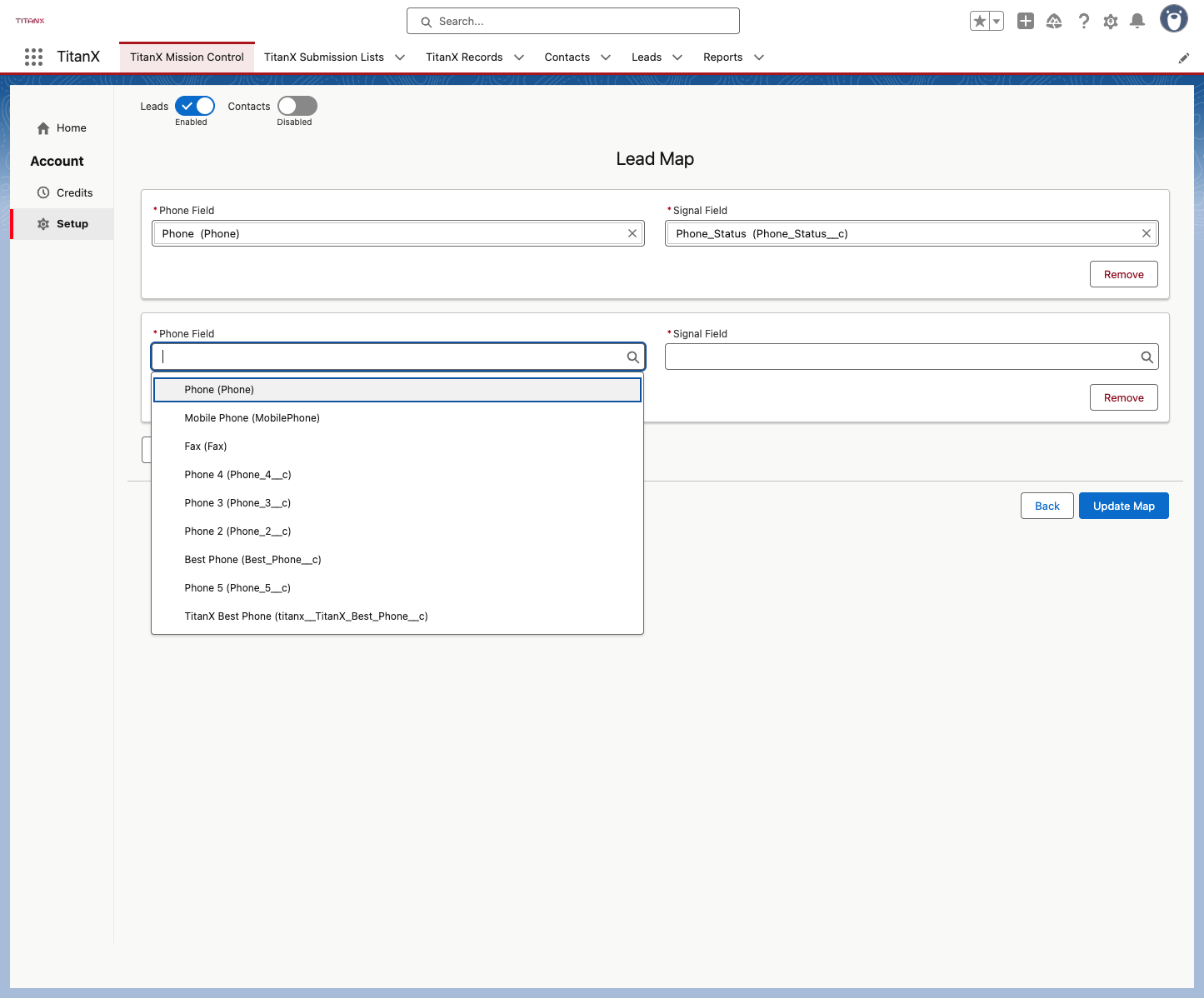Click the Back button
The width and height of the screenshot is (1204, 998).
pos(1047,506)
